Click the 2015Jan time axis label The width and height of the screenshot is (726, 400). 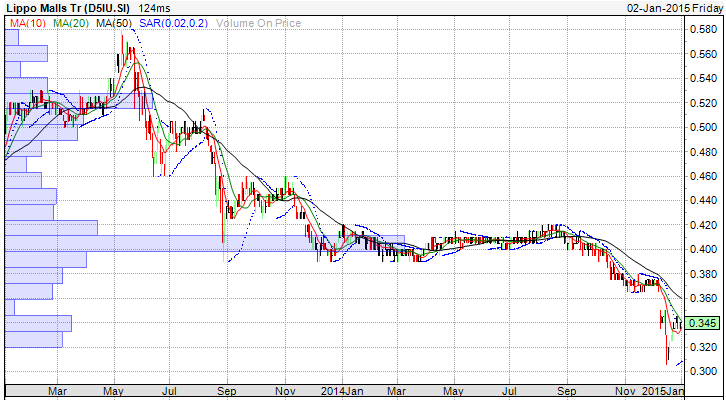click(x=661, y=391)
